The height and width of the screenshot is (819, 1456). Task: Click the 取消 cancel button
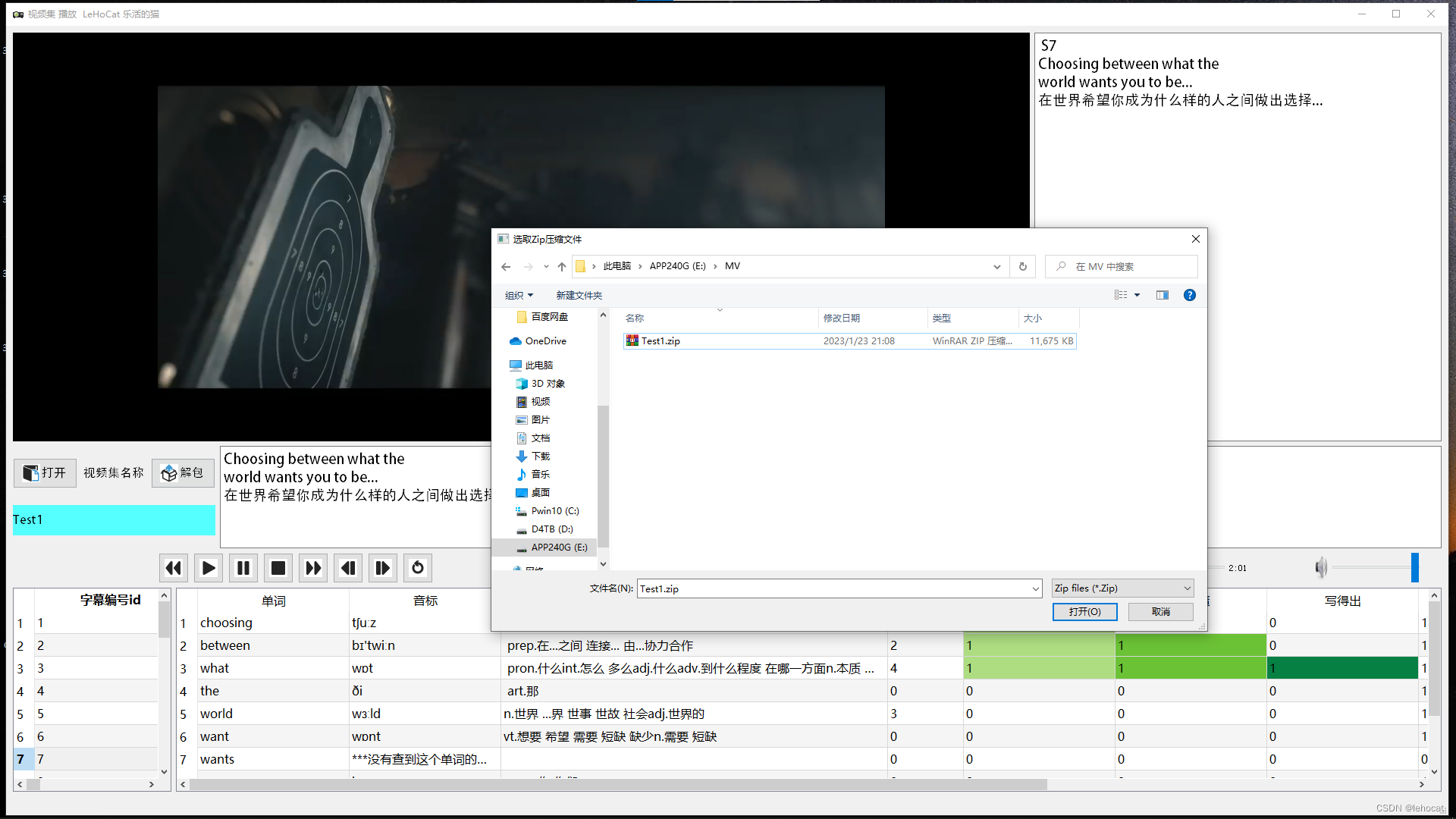point(1160,612)
